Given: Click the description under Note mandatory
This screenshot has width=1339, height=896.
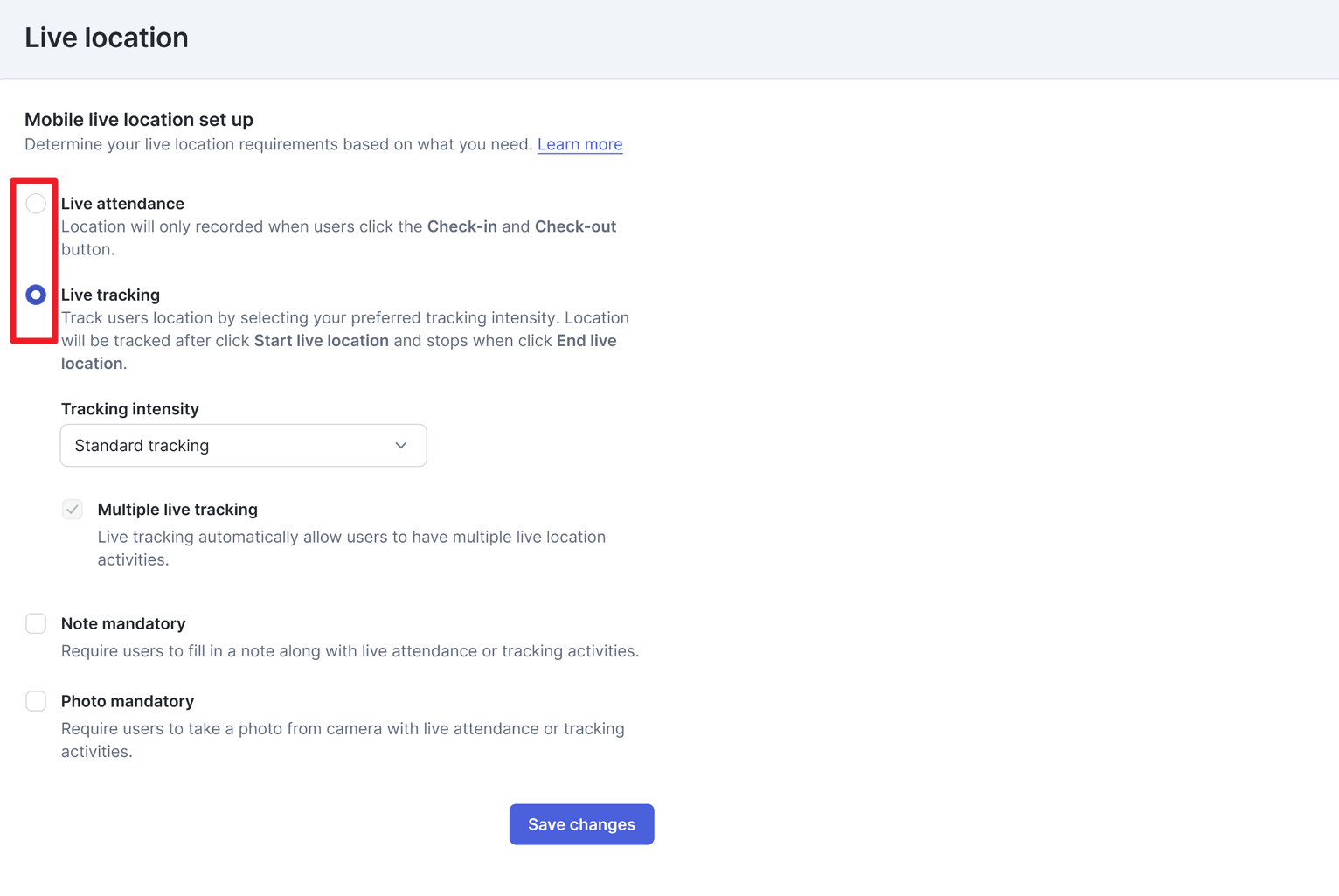Looking at the screenshot, I should [350, 651].
